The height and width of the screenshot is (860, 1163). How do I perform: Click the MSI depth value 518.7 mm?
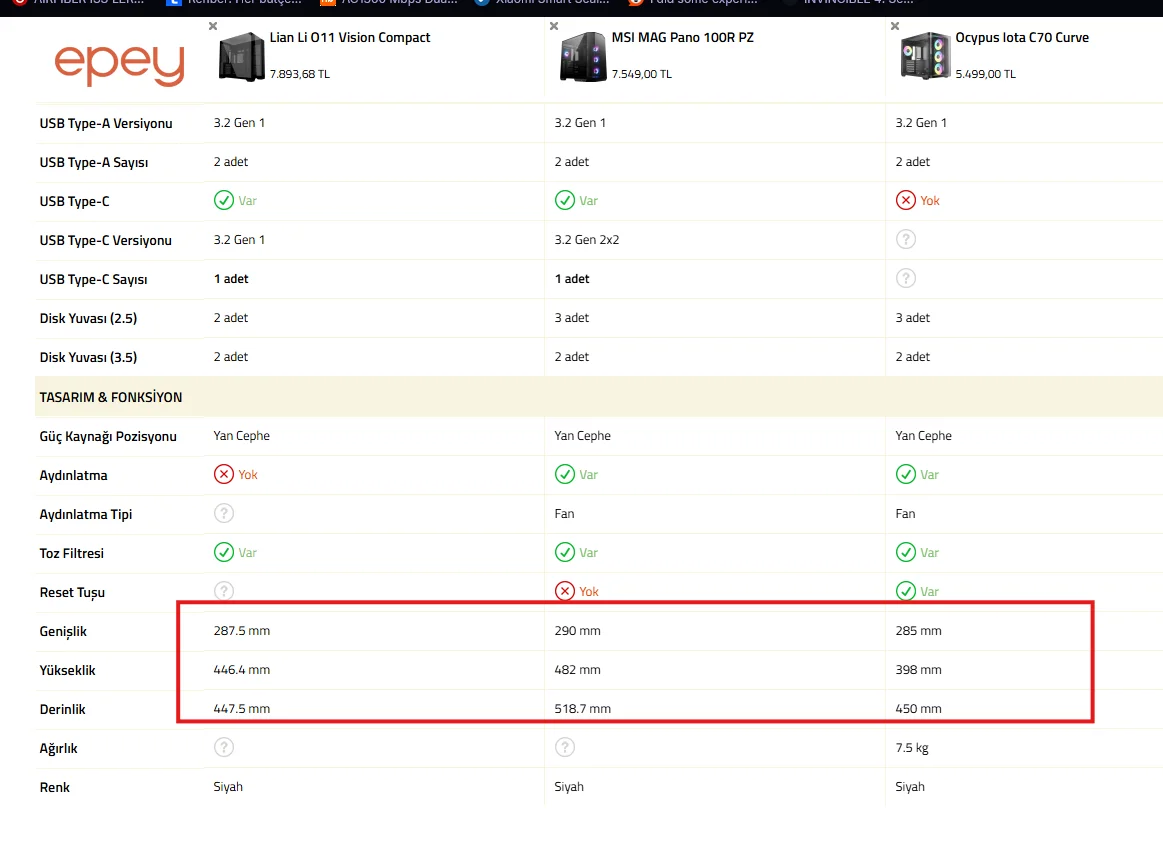pyautogui.click(x=583, y=709)
